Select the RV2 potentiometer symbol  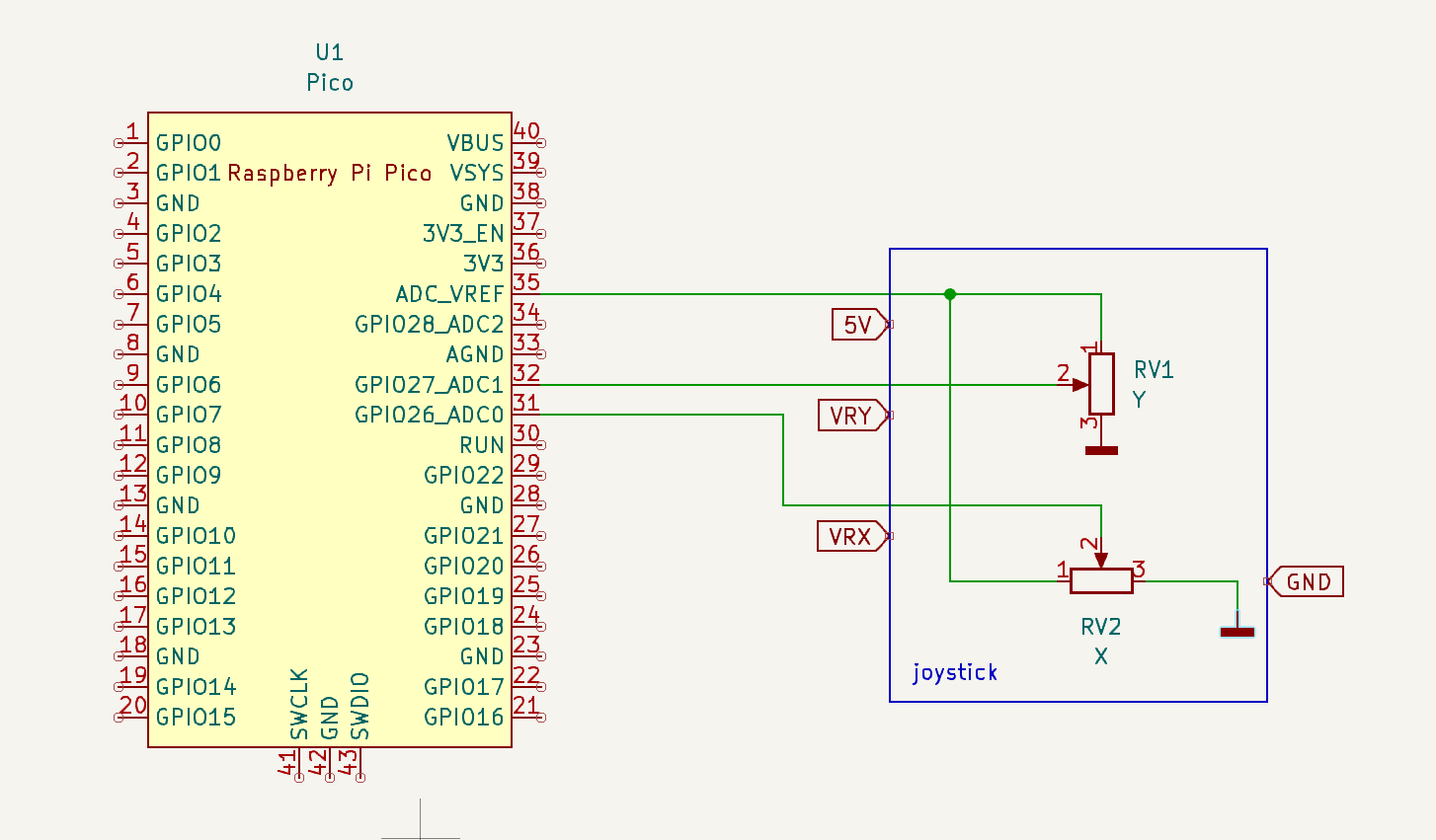tap(1101, 580)
